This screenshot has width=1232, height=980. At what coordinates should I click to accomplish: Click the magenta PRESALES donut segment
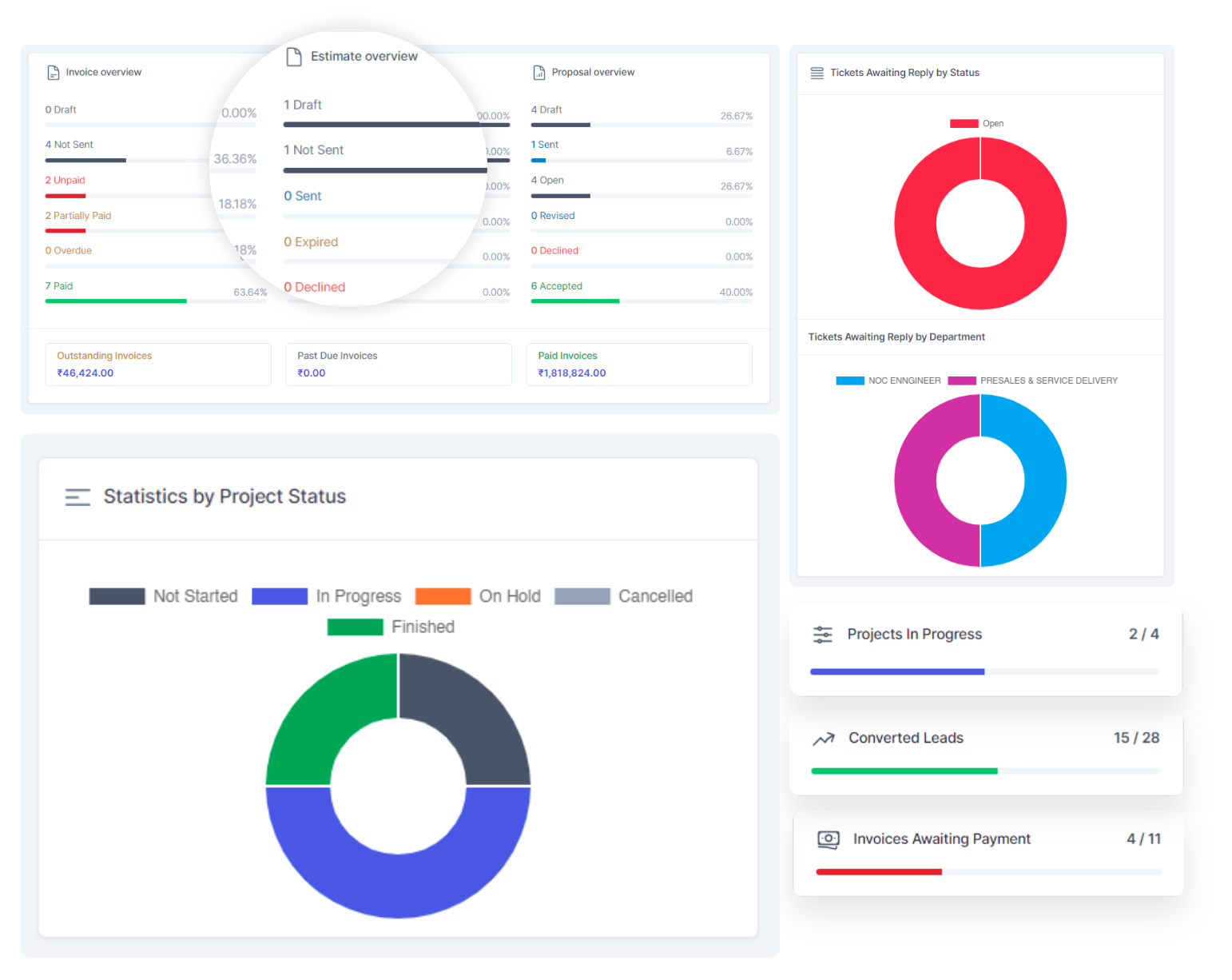click(916, 480)
